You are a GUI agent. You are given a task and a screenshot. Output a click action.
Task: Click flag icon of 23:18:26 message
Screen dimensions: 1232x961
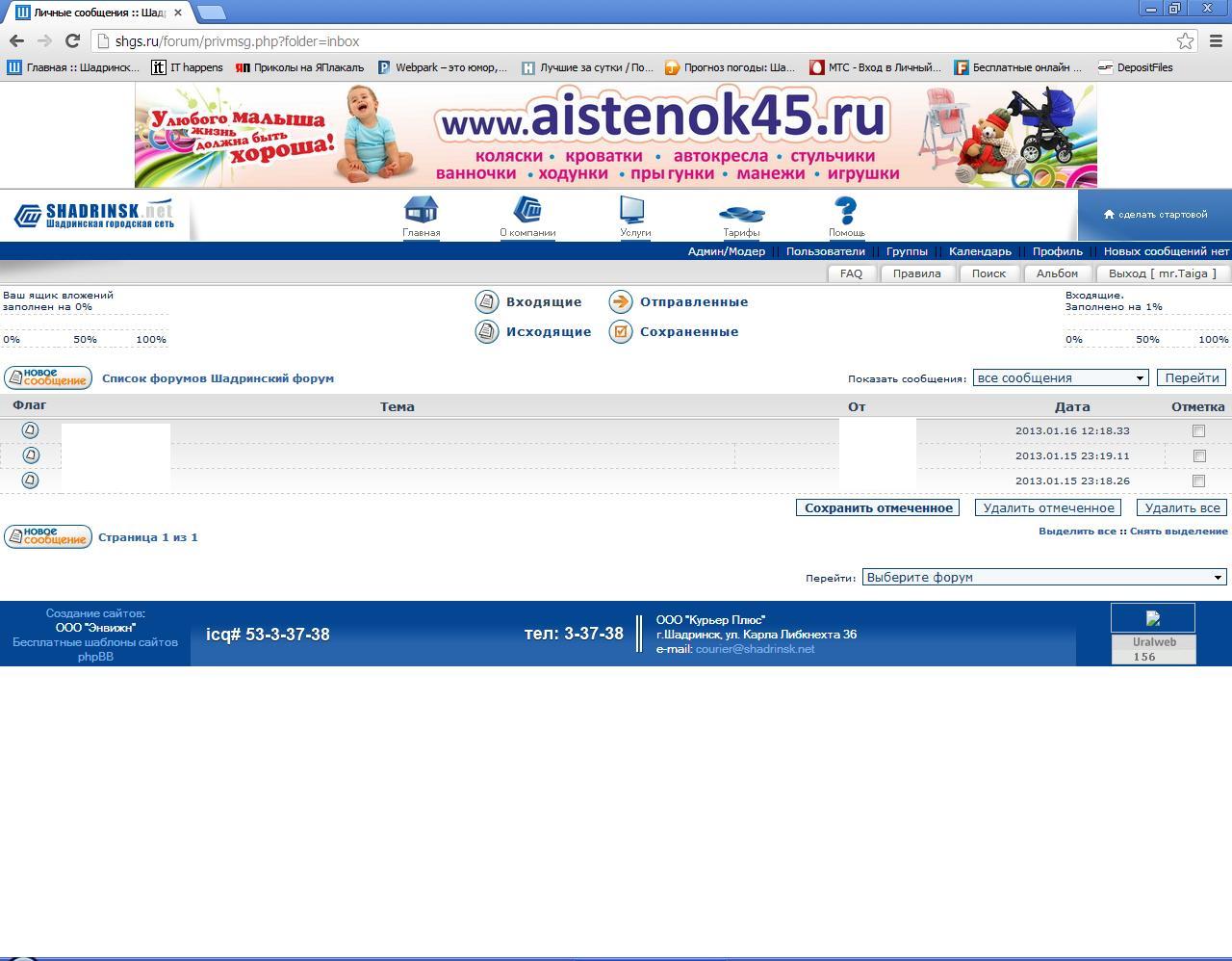click(x=30, y=480)
